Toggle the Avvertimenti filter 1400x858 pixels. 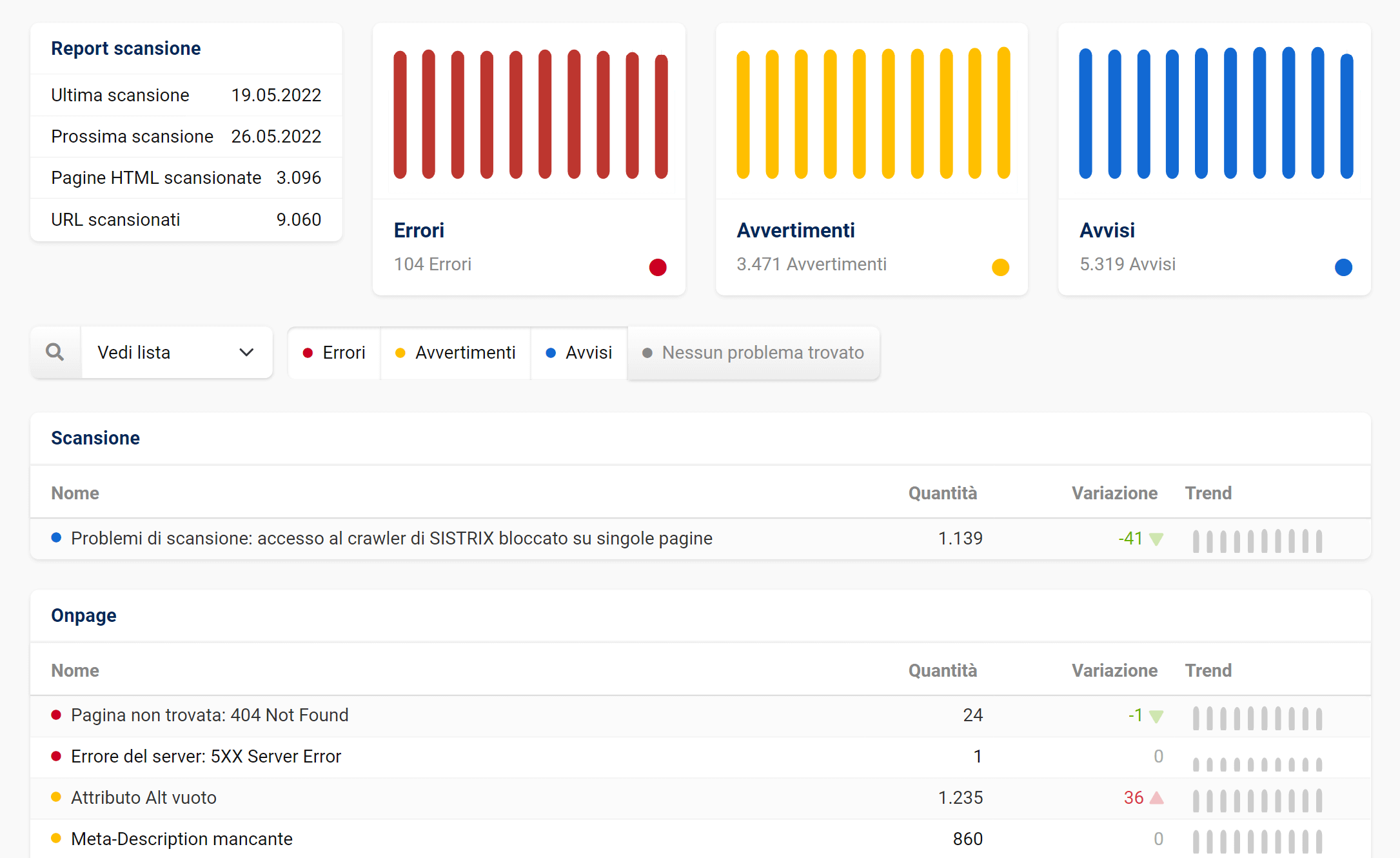click(455, 352)
